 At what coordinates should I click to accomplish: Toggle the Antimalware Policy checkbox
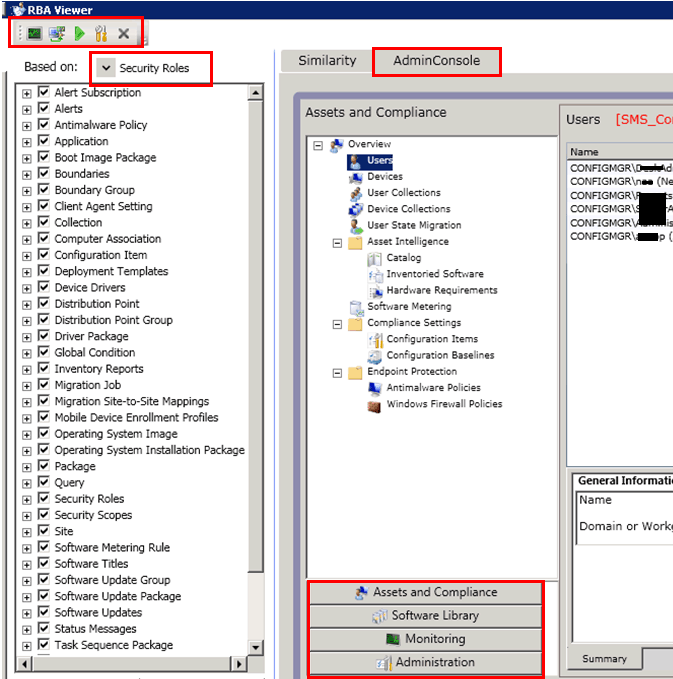pyautogui.click(x=44, y=124)
